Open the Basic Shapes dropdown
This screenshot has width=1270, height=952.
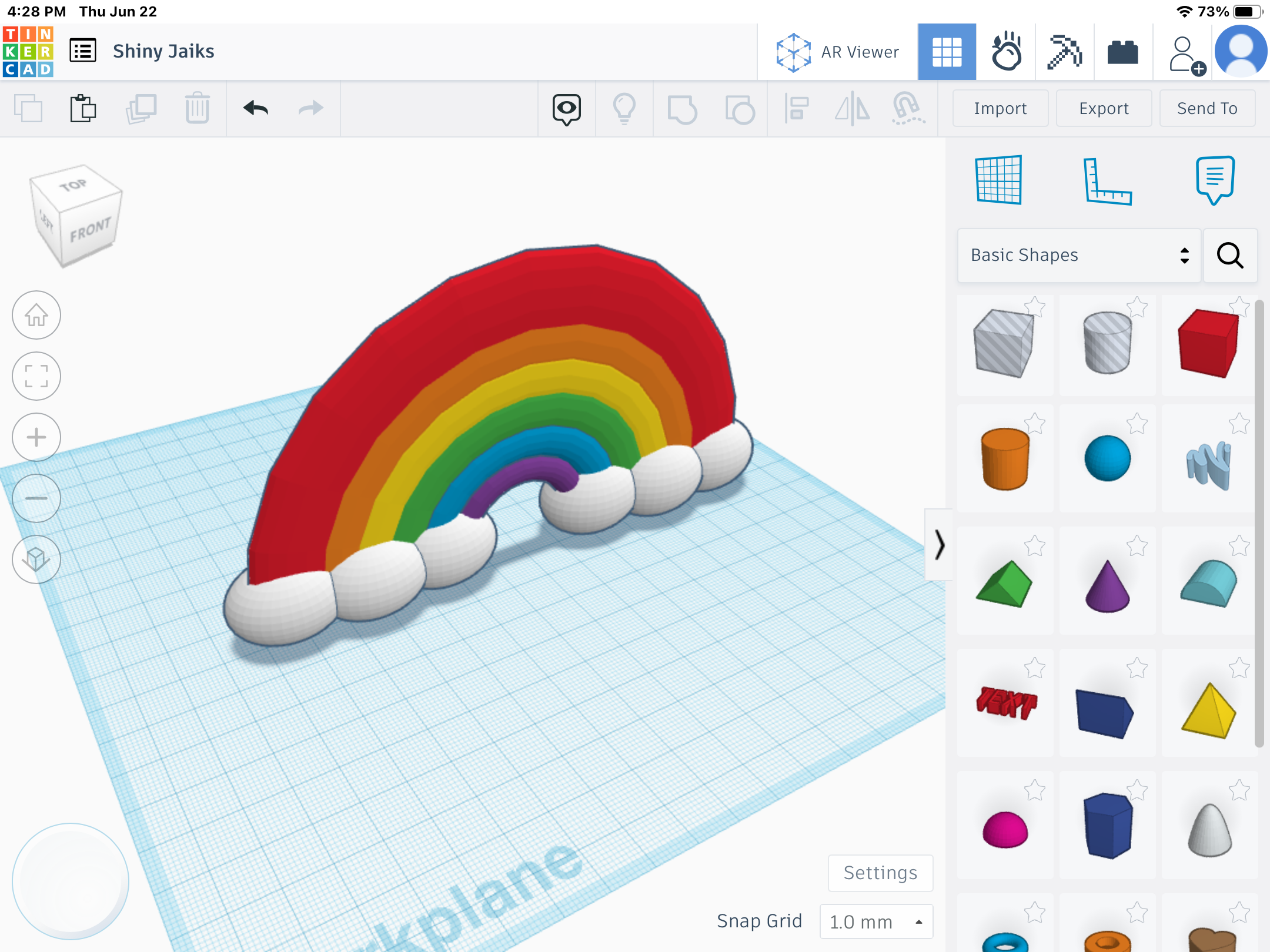(1079, 255)
